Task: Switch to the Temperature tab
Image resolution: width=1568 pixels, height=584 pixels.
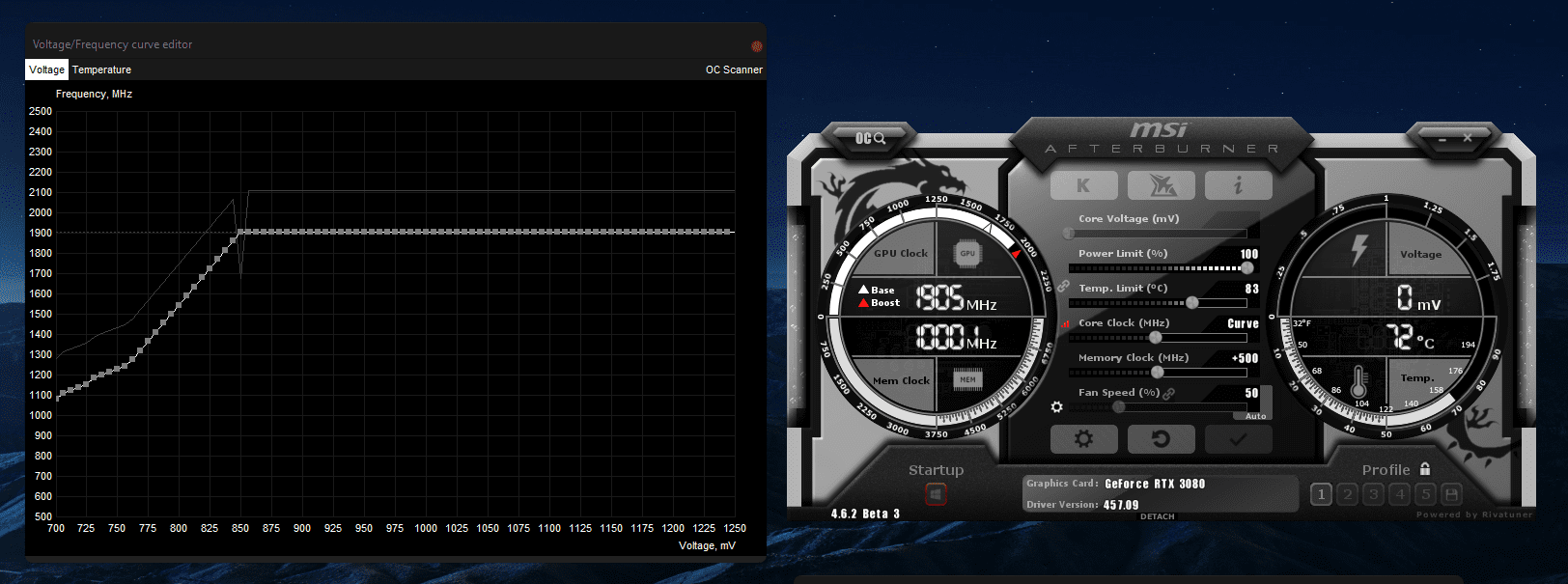Action: point(101,70)
